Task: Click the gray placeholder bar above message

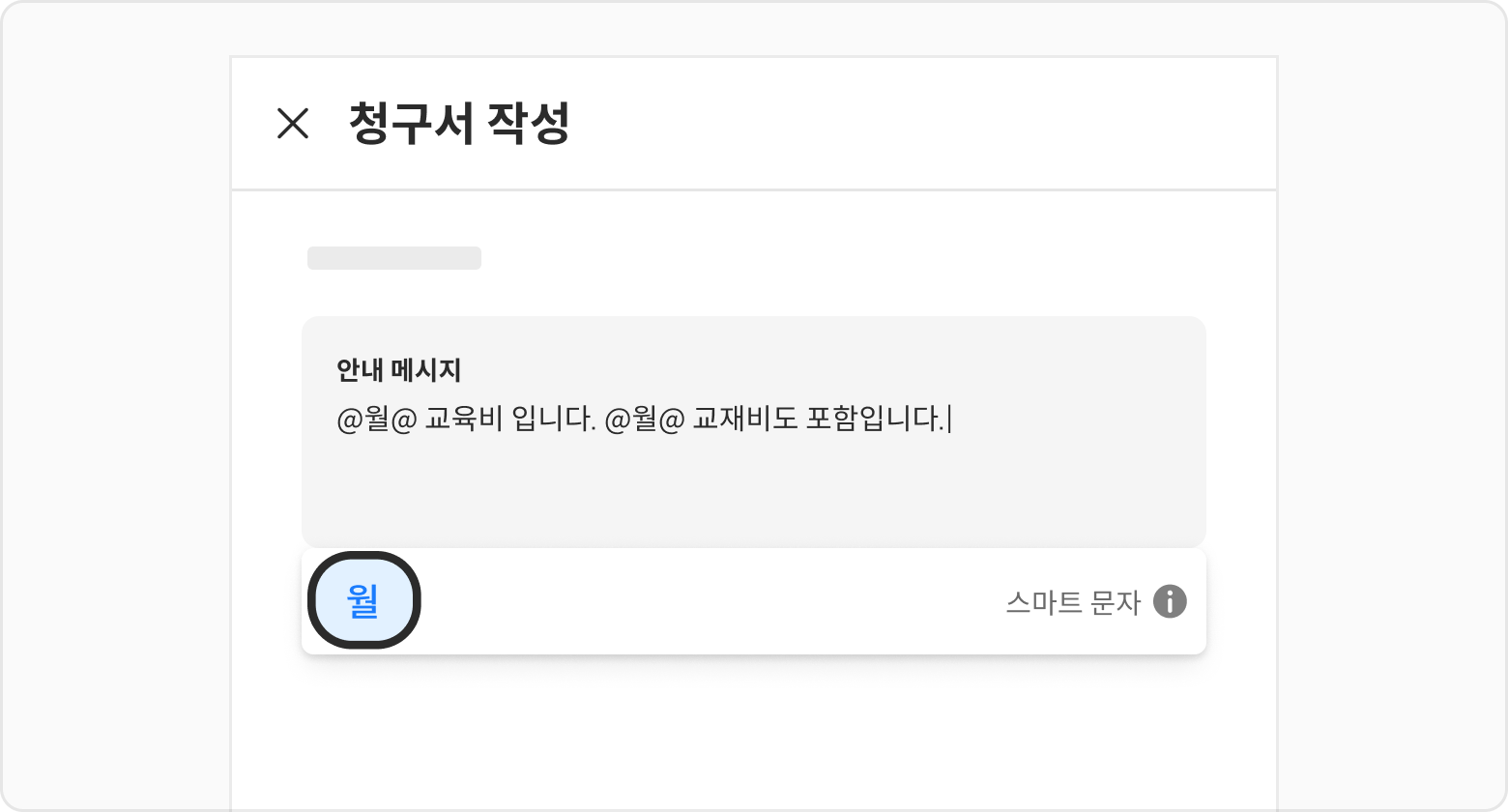Action: coord(393,258)
